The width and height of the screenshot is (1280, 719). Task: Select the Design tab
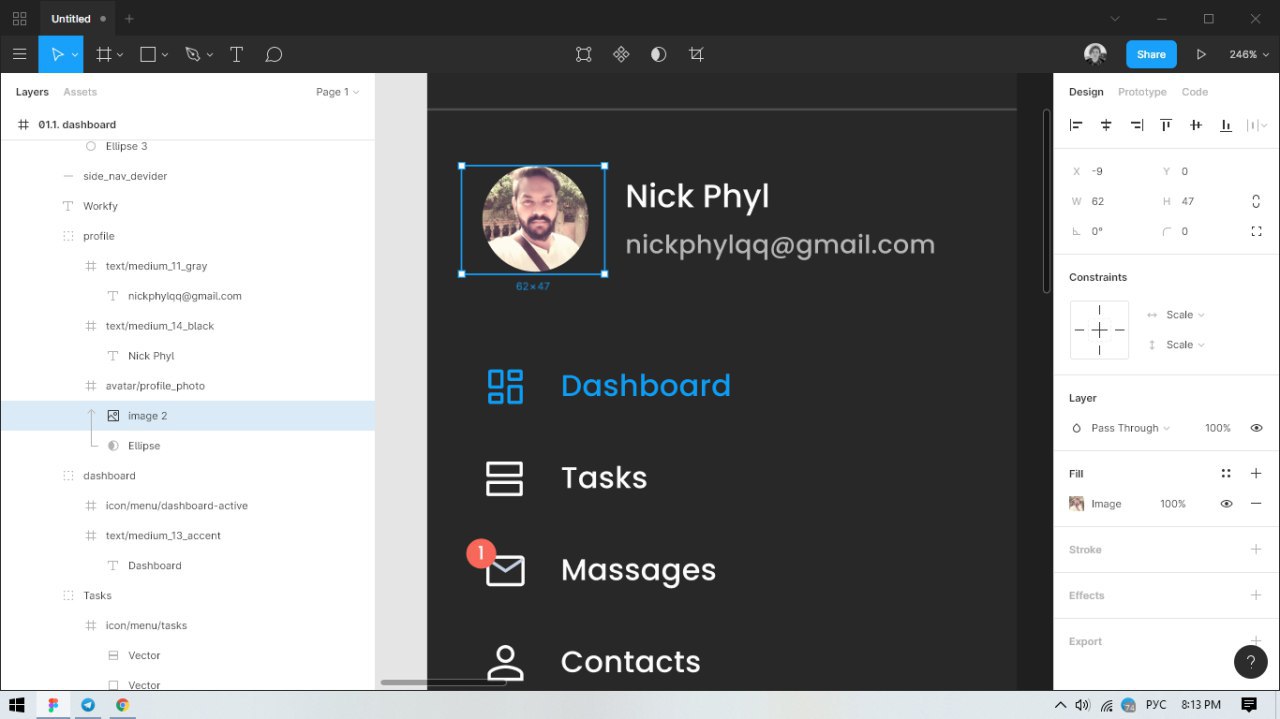pyautogui.click(x=1086, y=92)
